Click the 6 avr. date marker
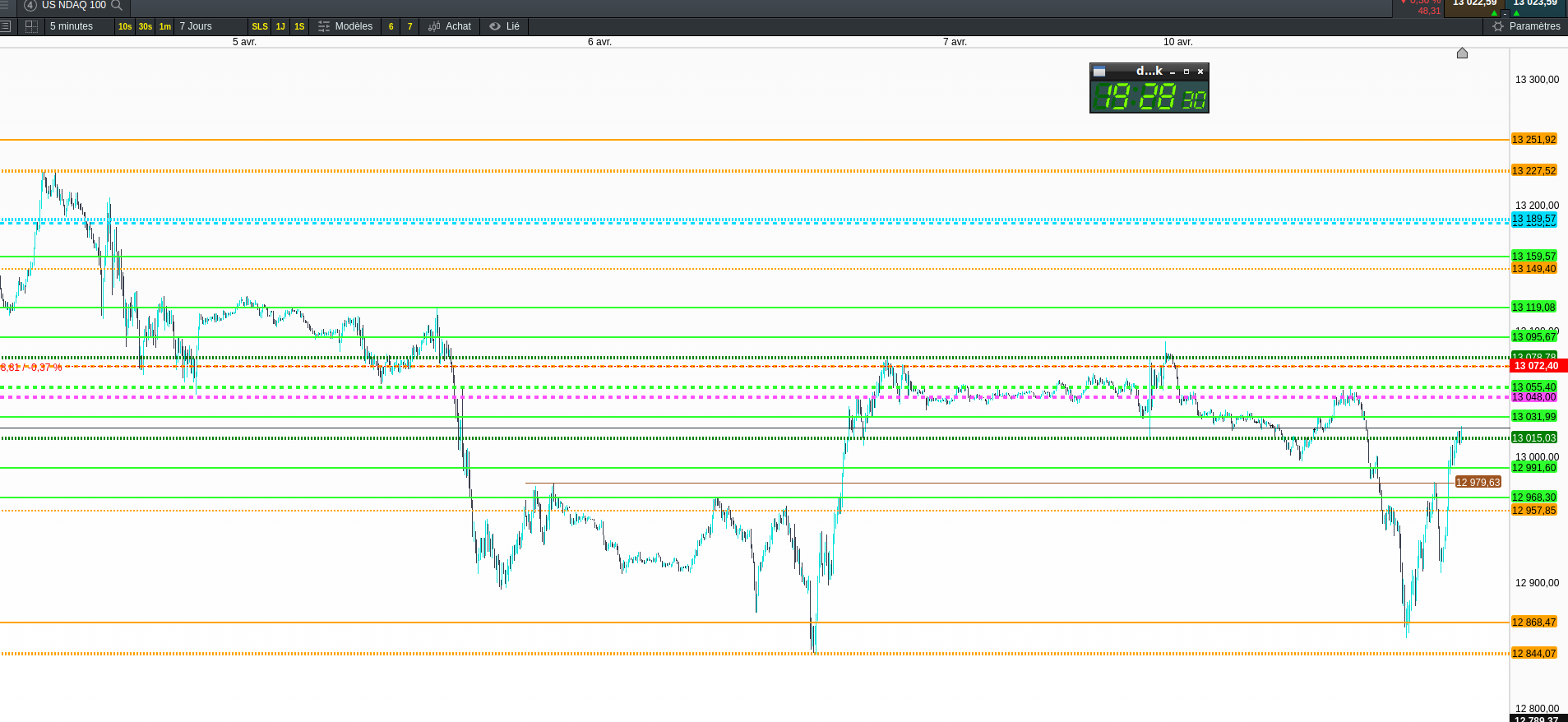This screenshot has width=1568, height=722. click(x=599, y=42)
